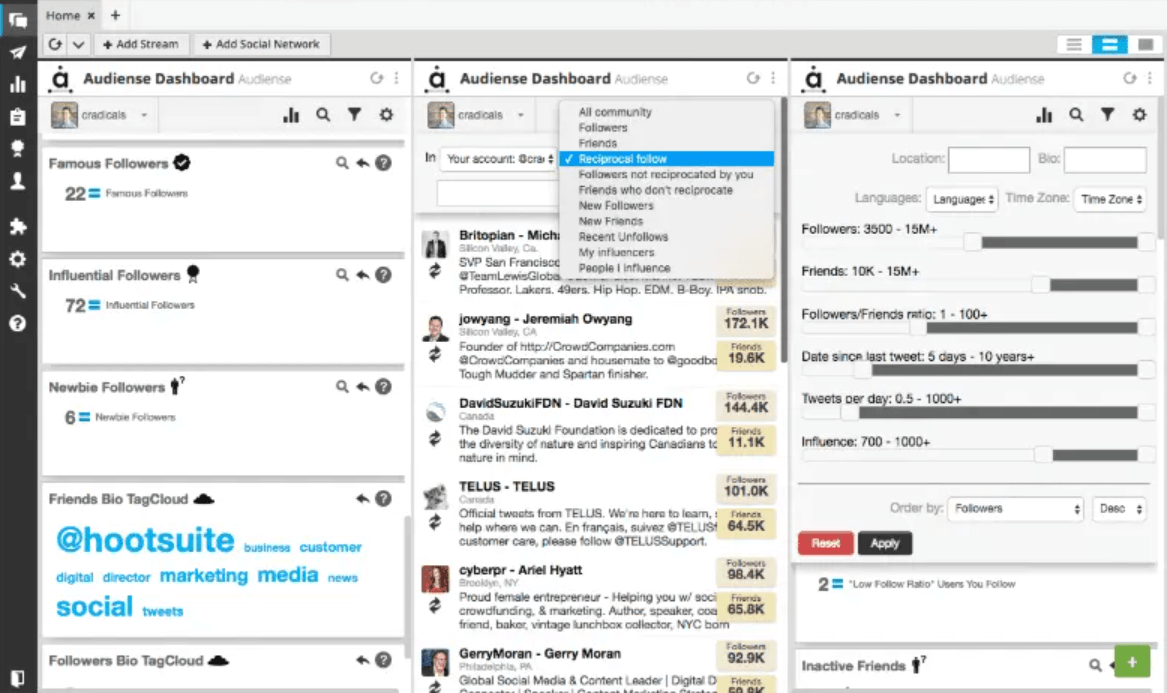Select 'My influencers' from the list
The width and height of the screenshot is (1167, 693).
tap(616, 252)
